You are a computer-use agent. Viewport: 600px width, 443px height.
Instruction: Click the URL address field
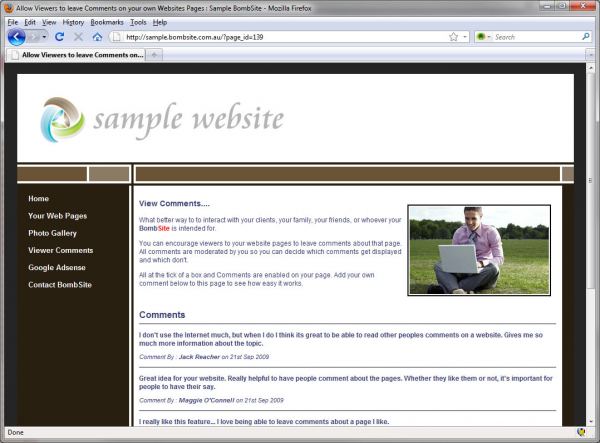point(280,36)
